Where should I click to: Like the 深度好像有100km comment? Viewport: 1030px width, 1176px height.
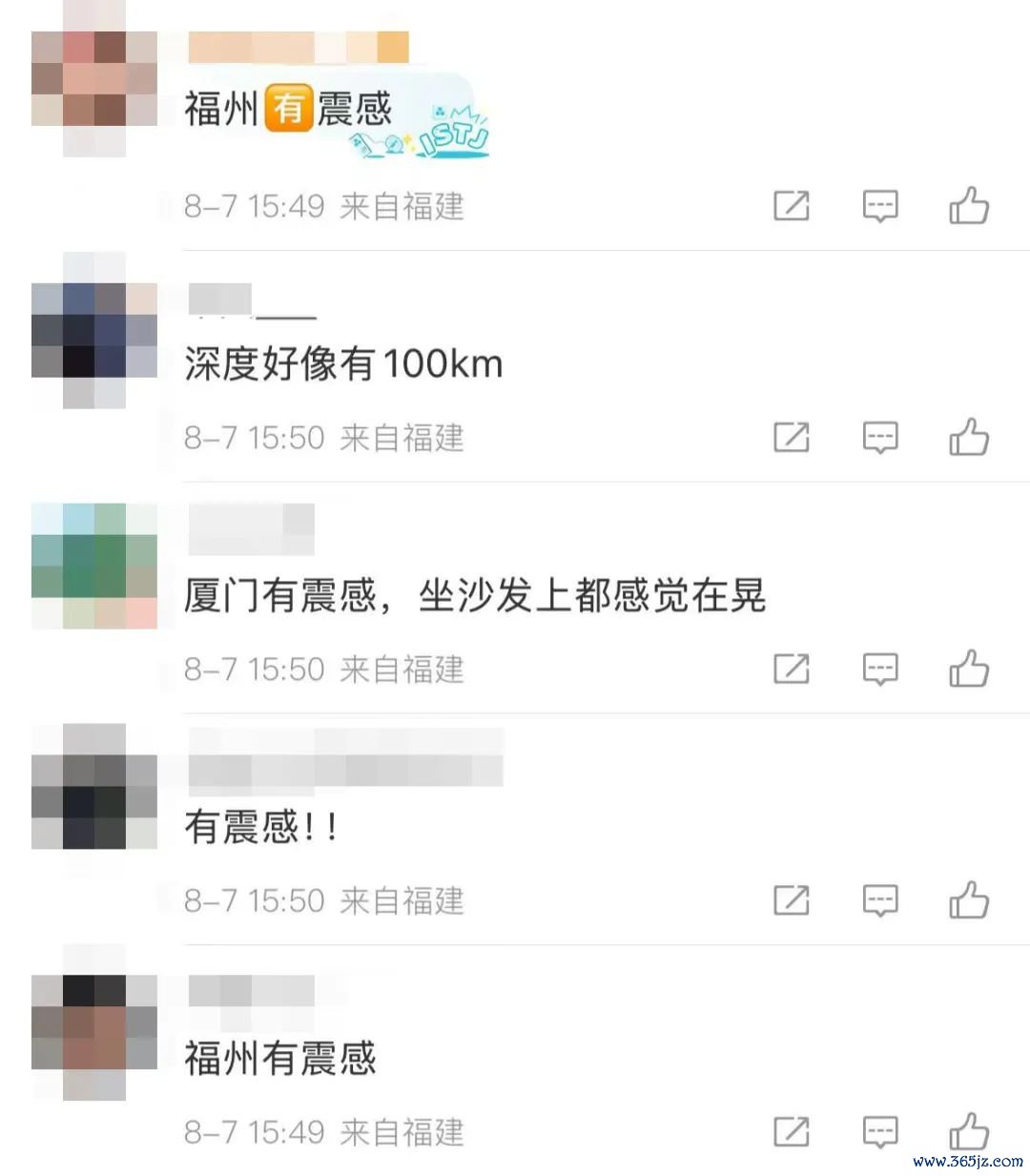pos(969,438)
